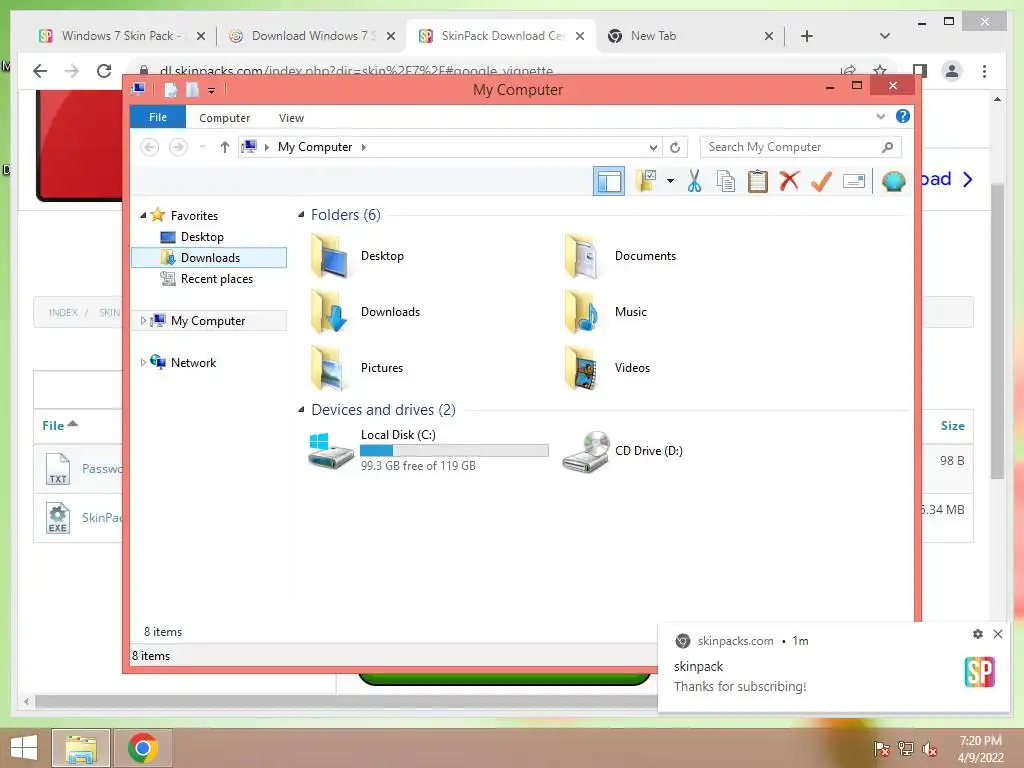Click the Paste clipboard icon in Explorer toolbar
This screenshot has width=1024, height=768.
[x=758, y=181]
